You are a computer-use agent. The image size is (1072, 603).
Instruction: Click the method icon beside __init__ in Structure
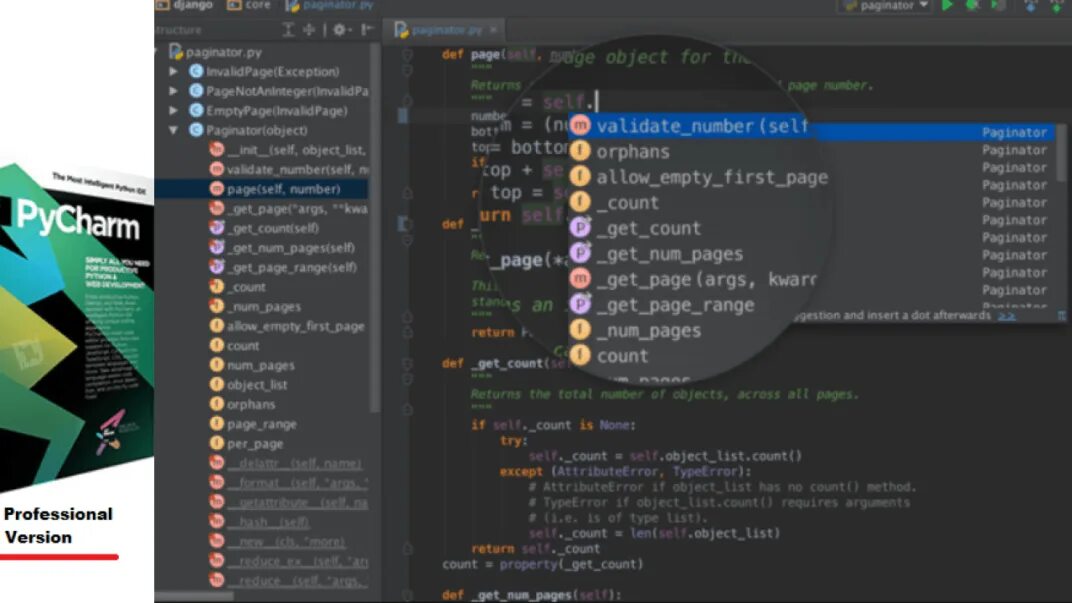217,150
